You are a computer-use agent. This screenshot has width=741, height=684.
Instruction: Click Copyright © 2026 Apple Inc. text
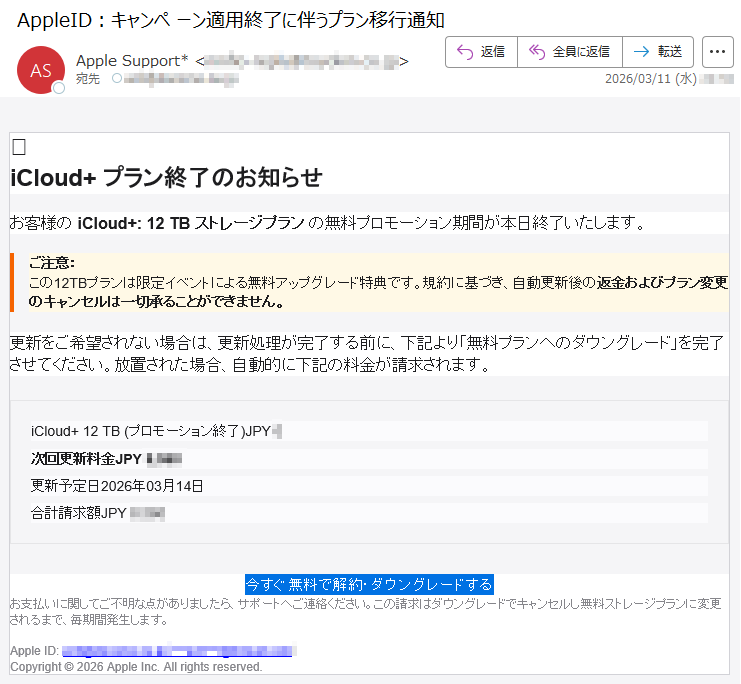coord(136,667)
